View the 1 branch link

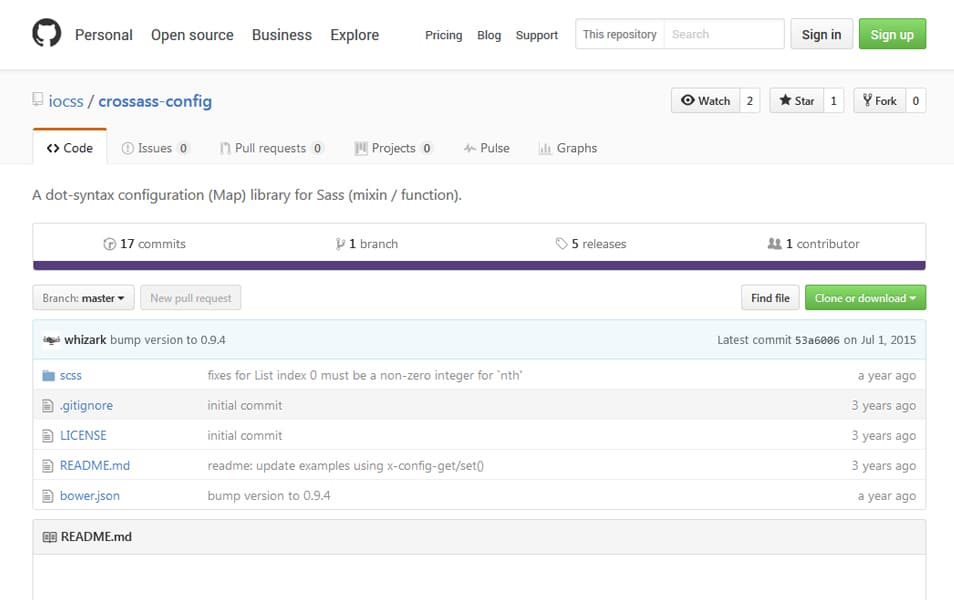pos(367,244)
